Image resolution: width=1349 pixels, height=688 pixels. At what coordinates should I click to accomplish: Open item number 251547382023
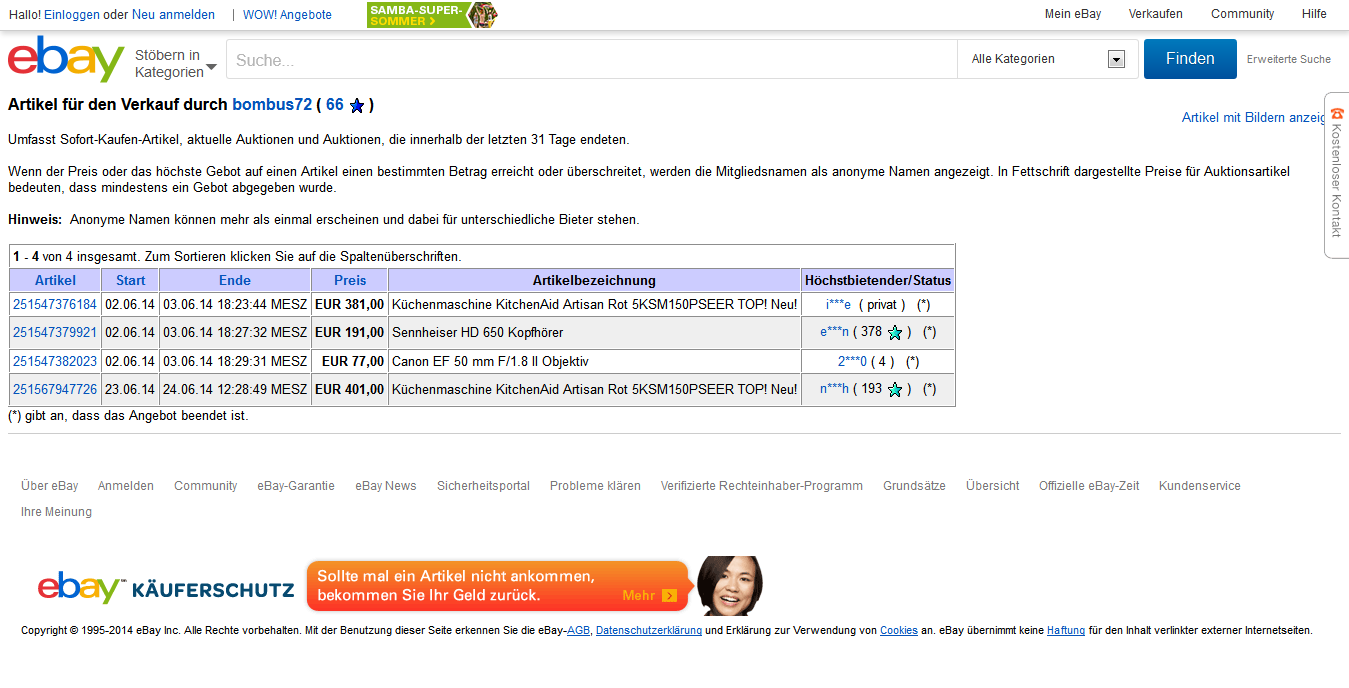(55, 361)
